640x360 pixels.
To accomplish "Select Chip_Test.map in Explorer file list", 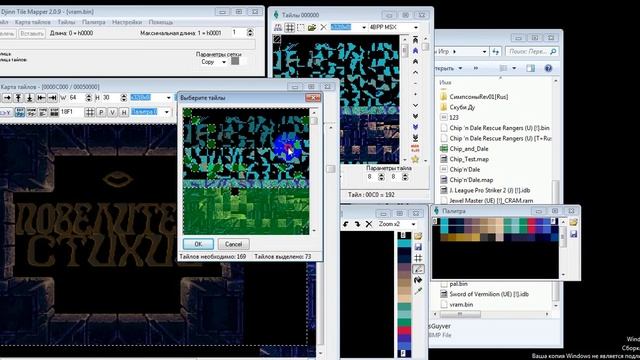I will point(469,159).
